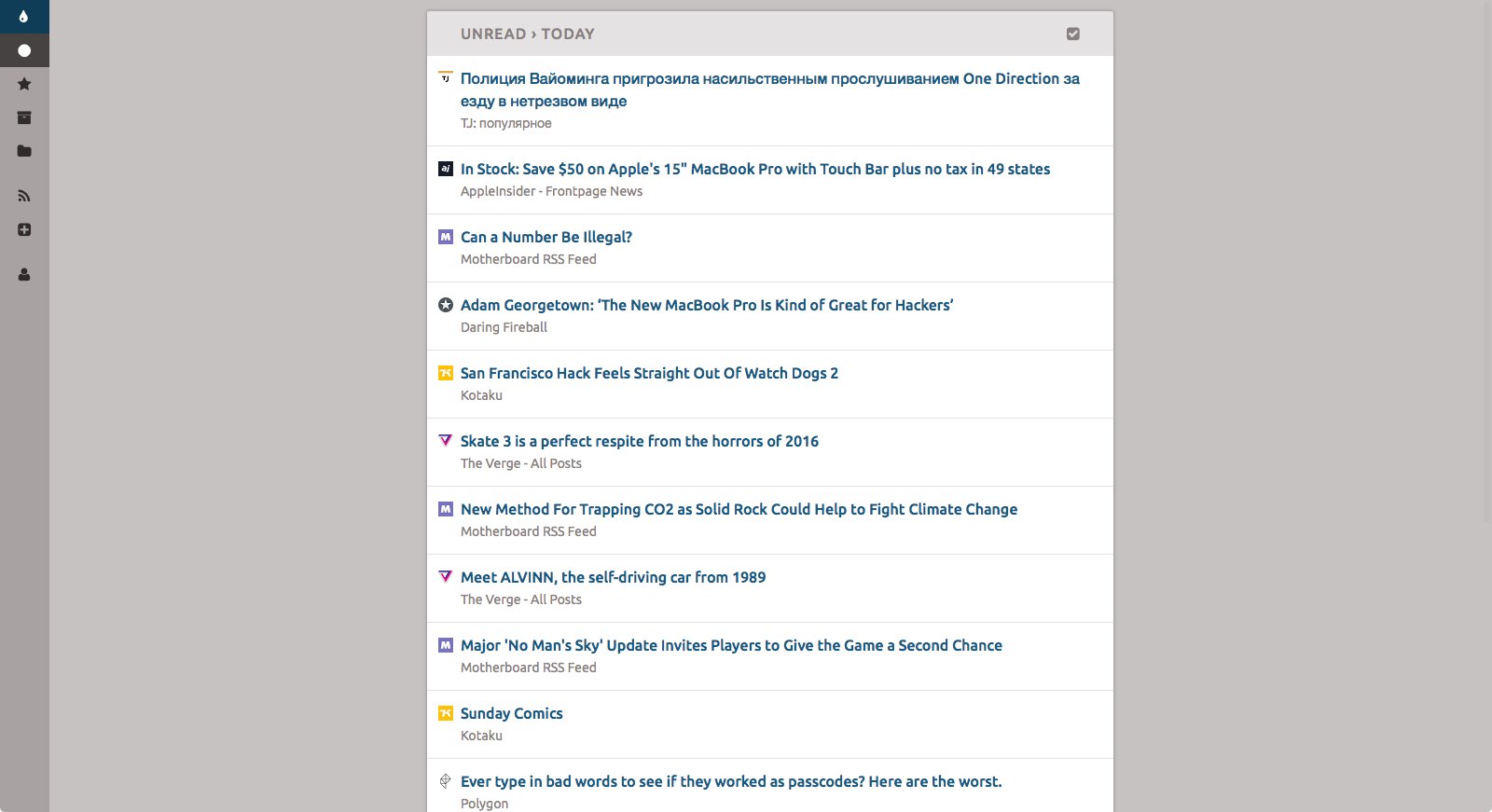Mark all as read with the header checkmark

pos(1073,34)
